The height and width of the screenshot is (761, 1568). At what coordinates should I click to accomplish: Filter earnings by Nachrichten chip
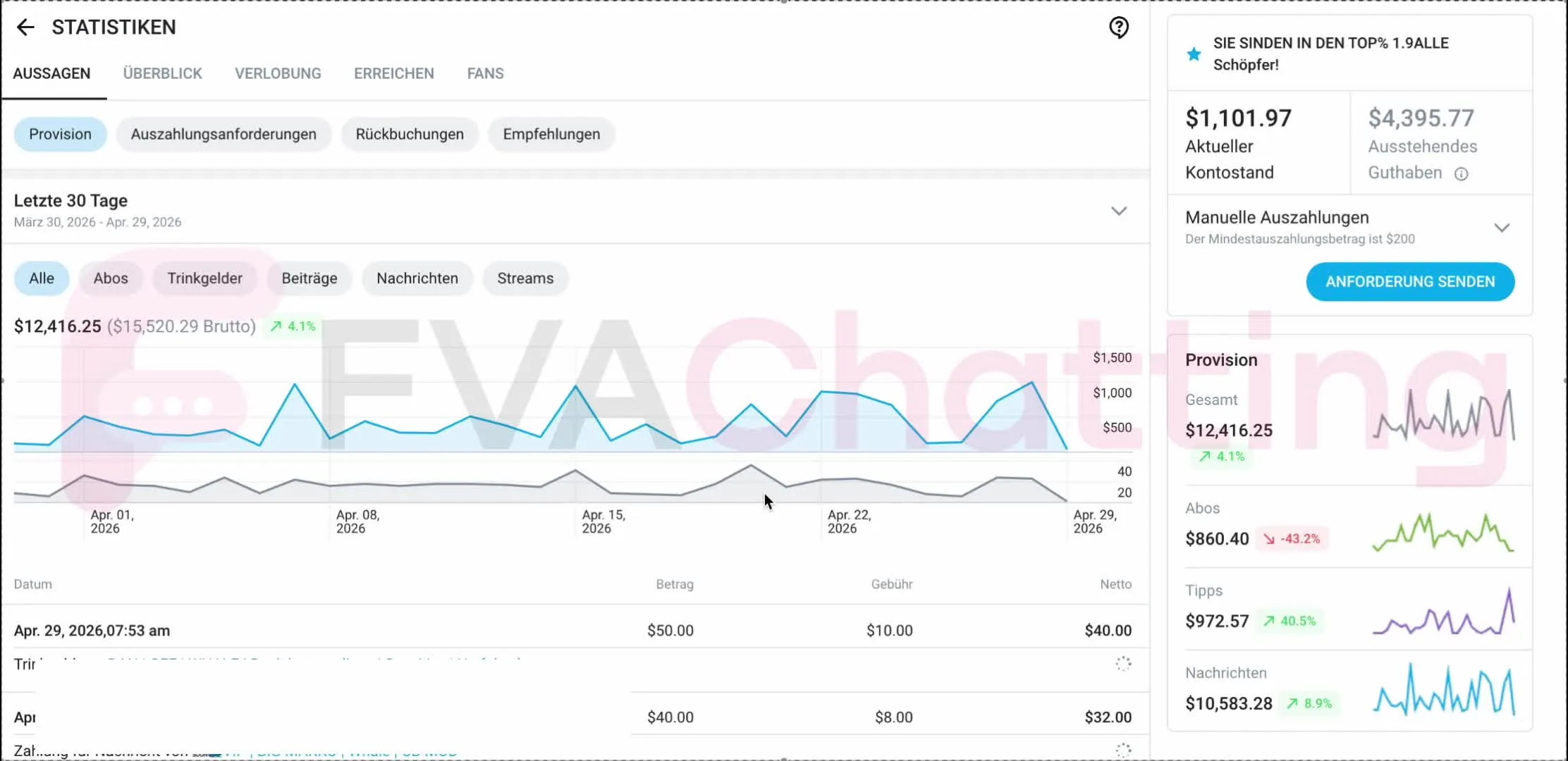[417, 278]
